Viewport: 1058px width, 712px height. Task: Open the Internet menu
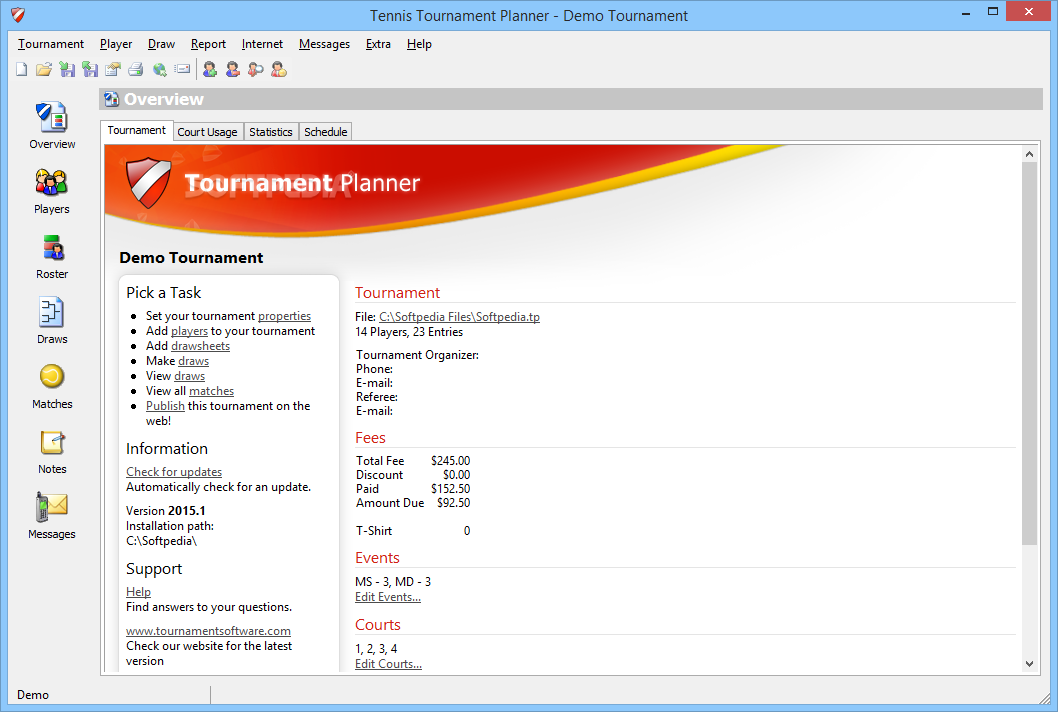262,44
